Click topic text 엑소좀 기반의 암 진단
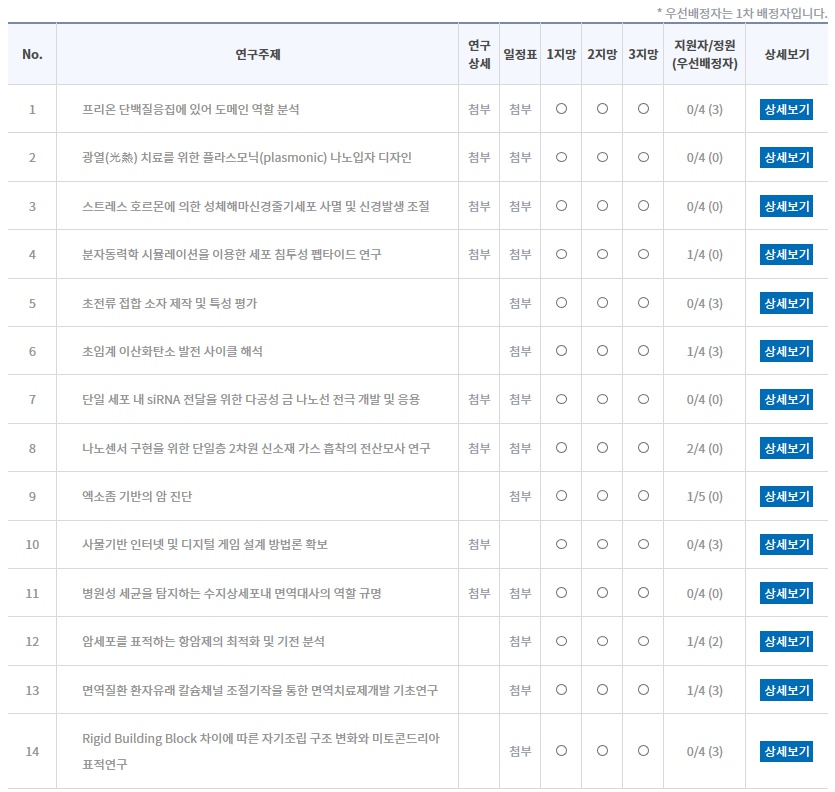The width and height of the screenshot is (835, 792). pos(137,496)
